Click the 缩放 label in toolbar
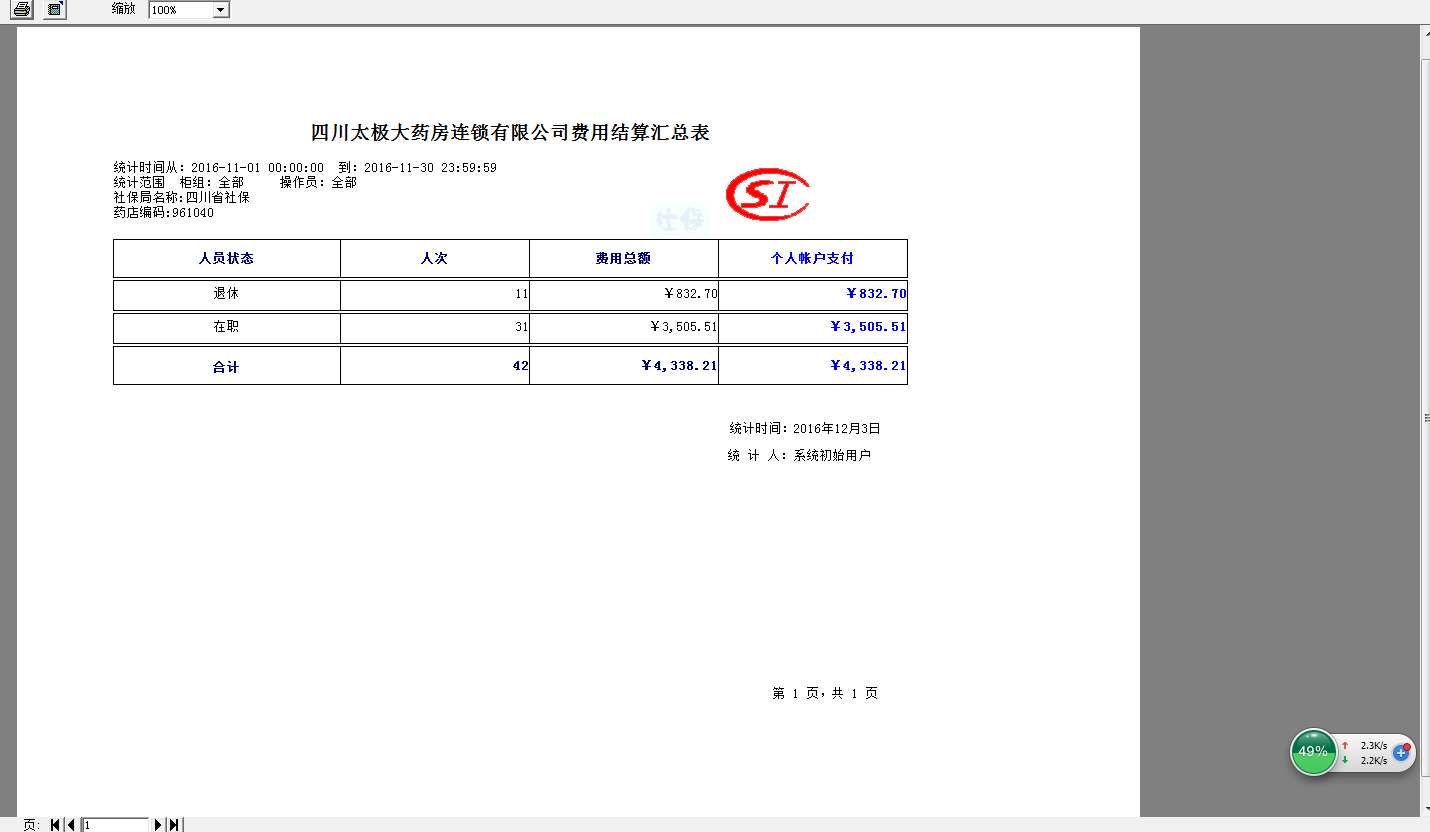 [x=123, y=8]
